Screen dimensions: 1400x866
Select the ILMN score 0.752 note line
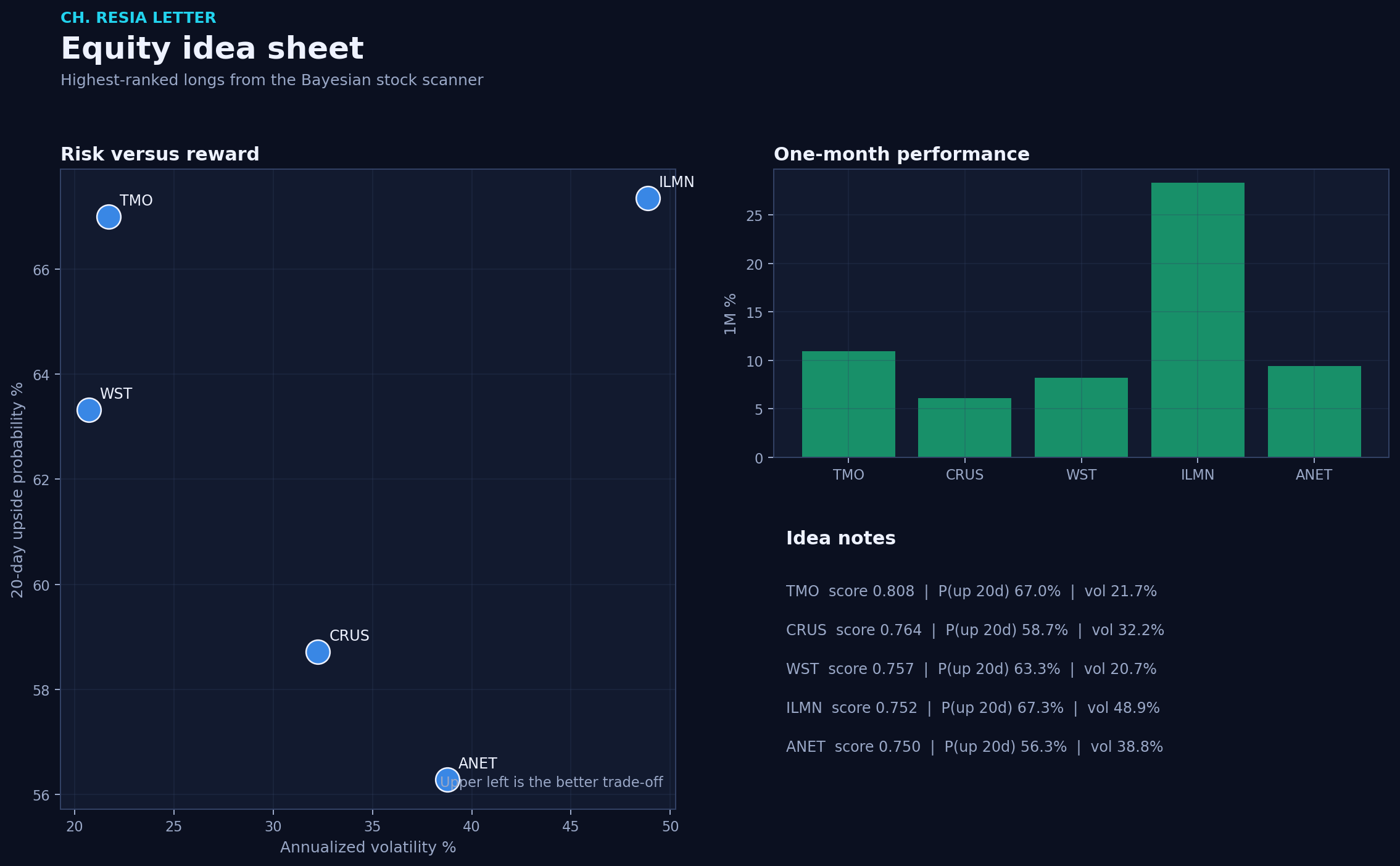(x=973, y=708)
